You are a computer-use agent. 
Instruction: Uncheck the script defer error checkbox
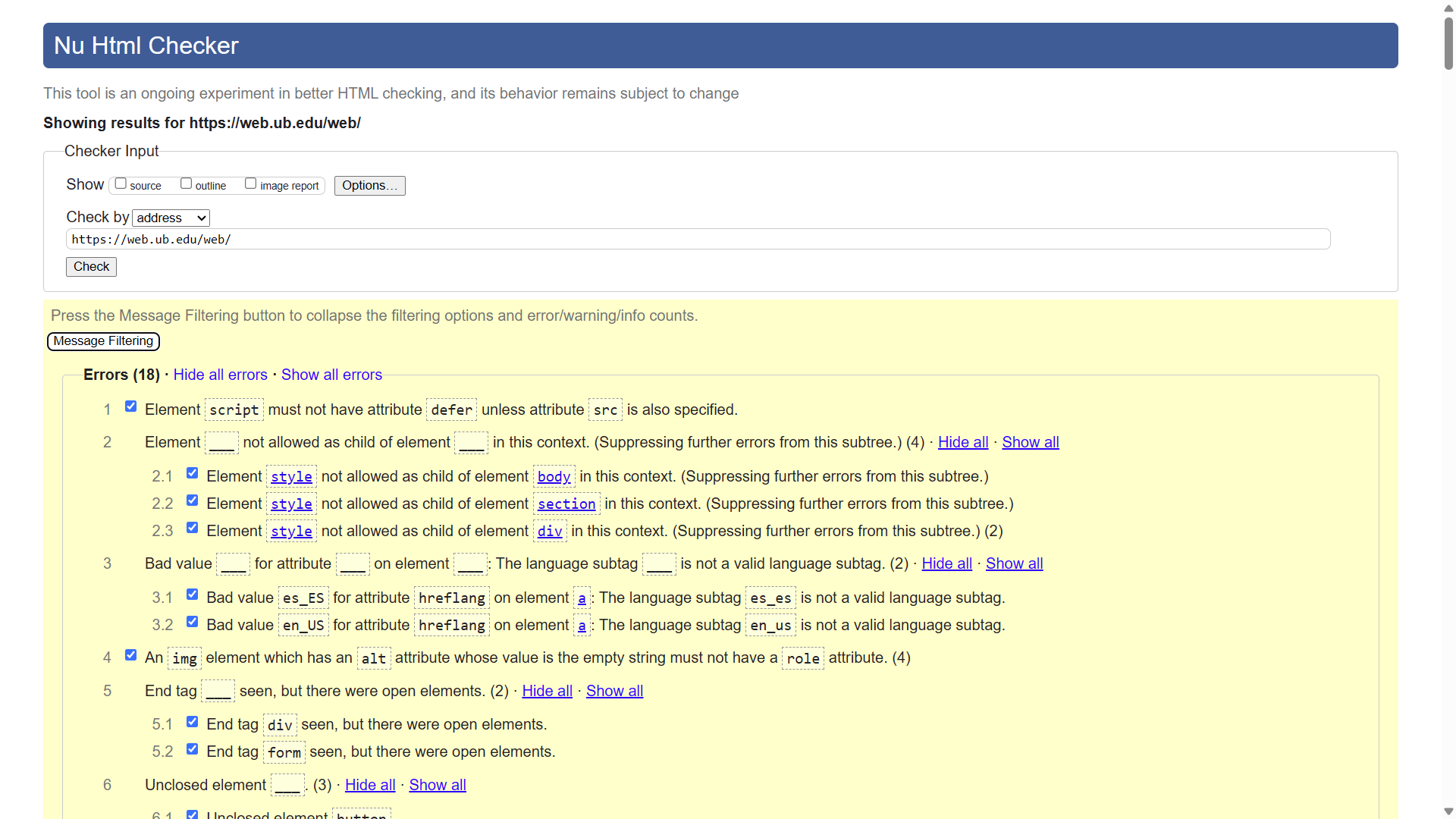point(131,406)
